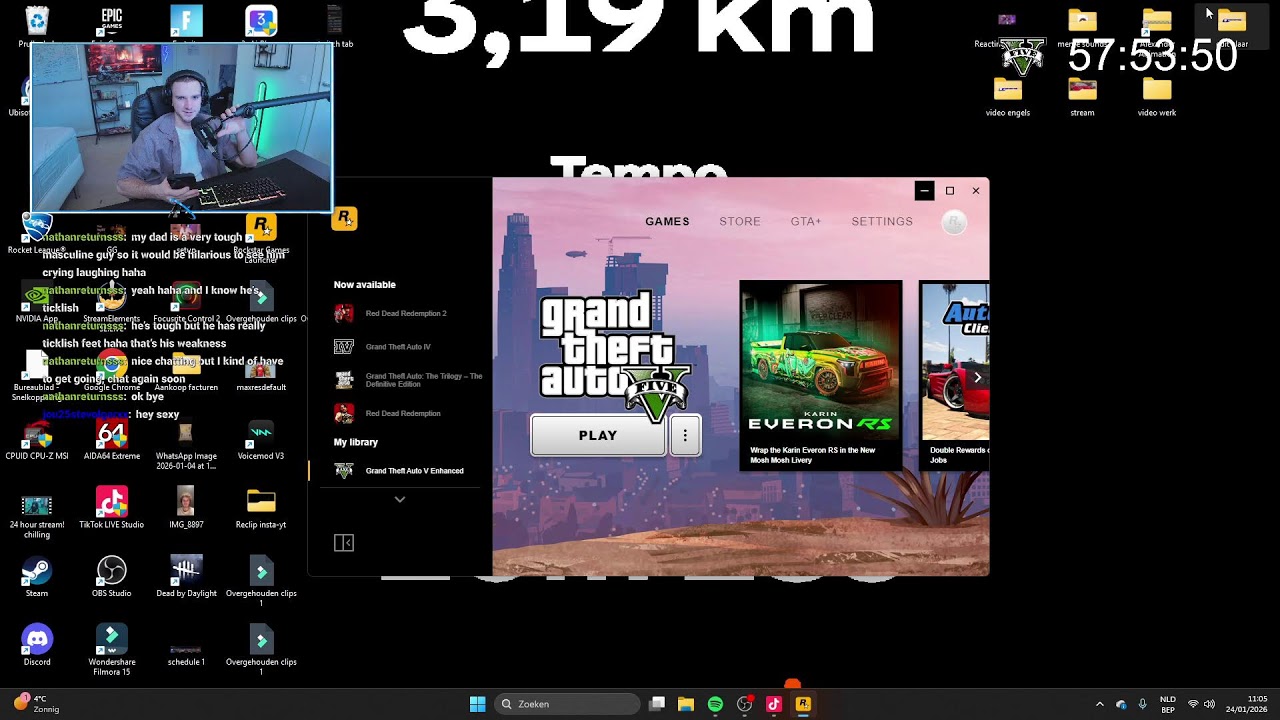This screenshot has width=1280, height=720.
Task: Switch to the GTA+ tab
Action: pos(806,222)
